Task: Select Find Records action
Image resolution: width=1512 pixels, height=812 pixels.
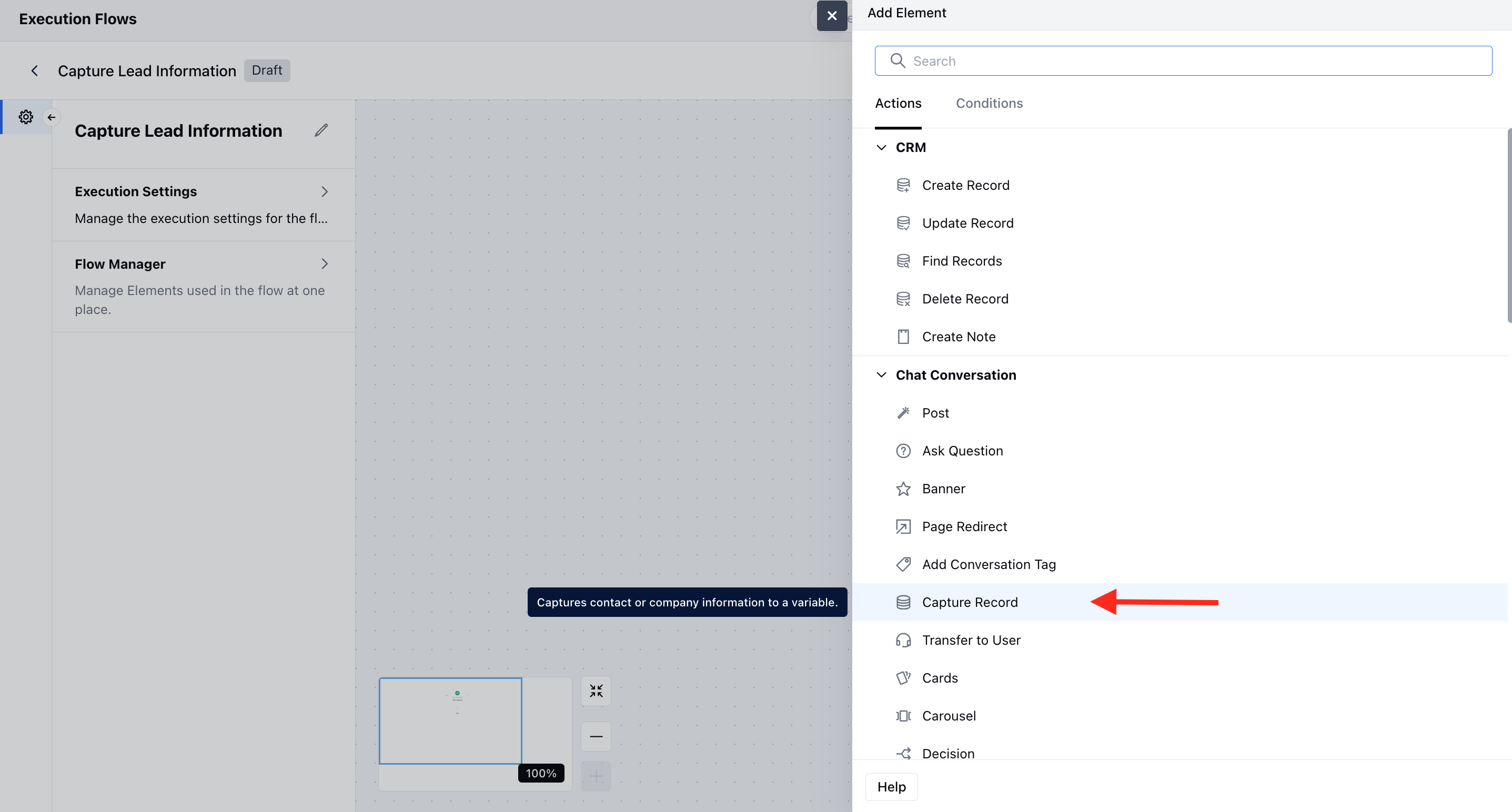Action: (1180, 261)
